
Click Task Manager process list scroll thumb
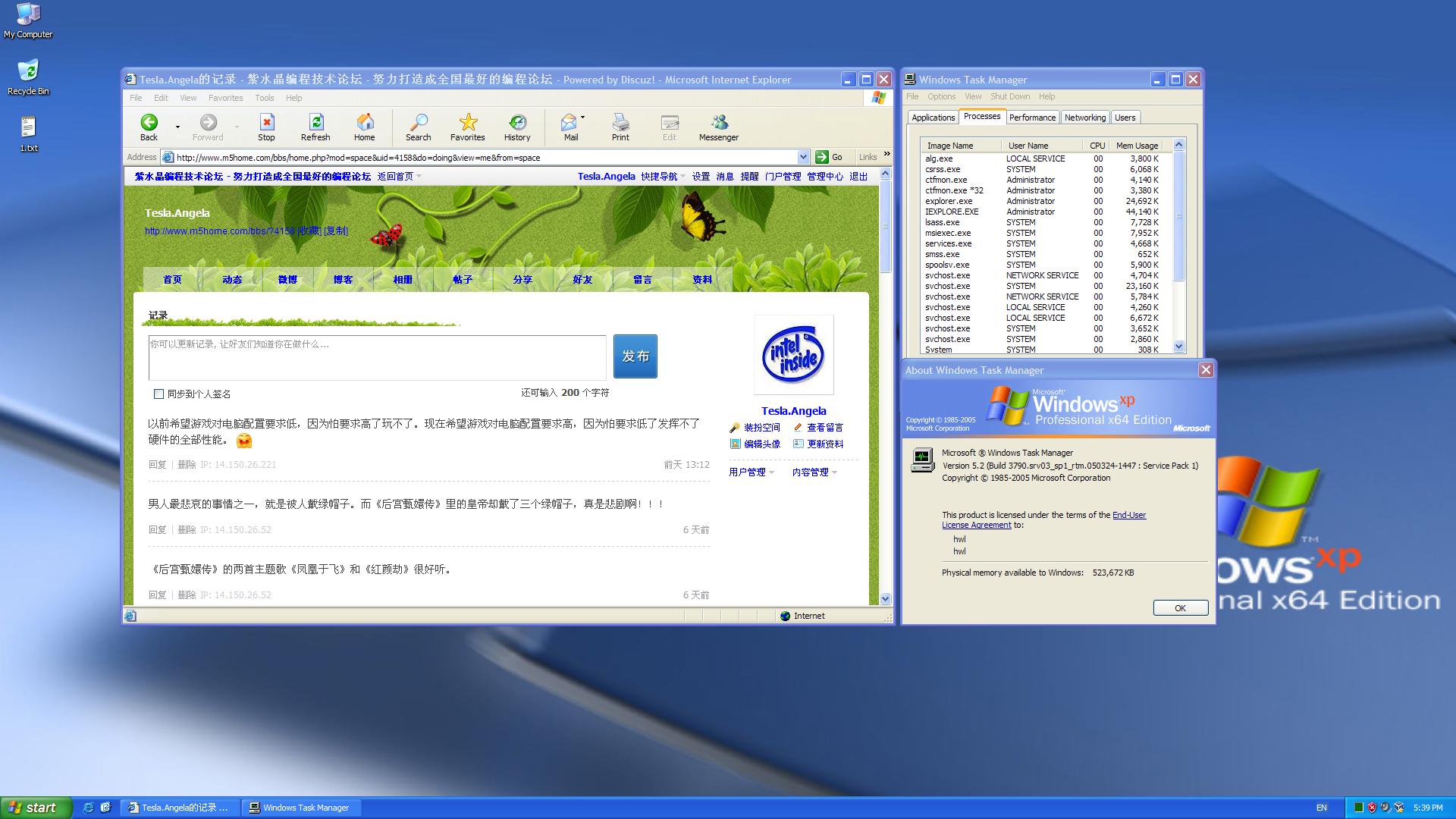click(1178, 216)
